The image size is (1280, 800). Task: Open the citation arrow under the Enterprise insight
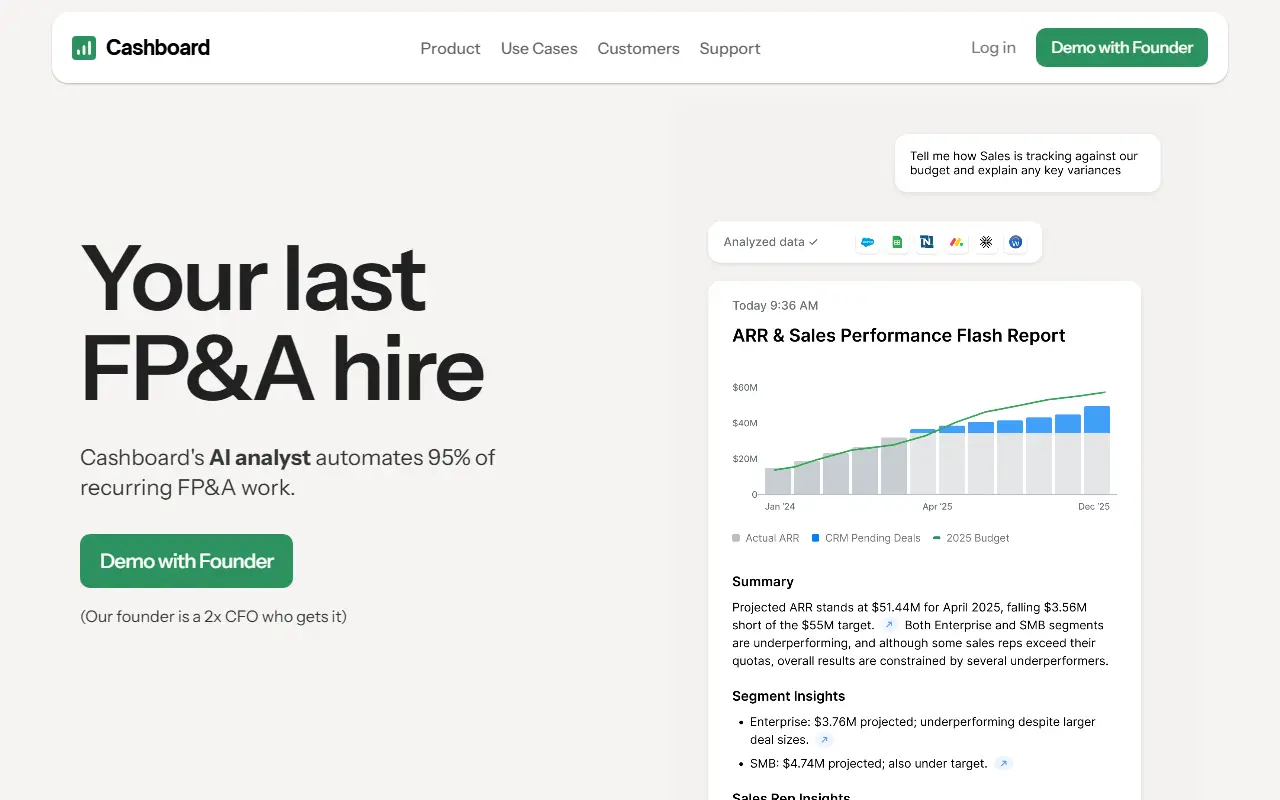(824, 740)
